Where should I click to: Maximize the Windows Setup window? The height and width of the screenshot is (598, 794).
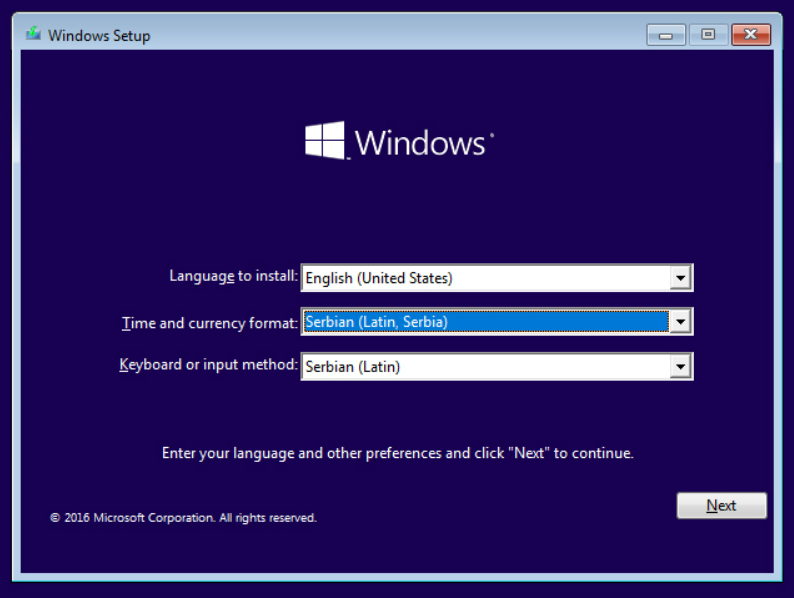(x=708, y=35)
